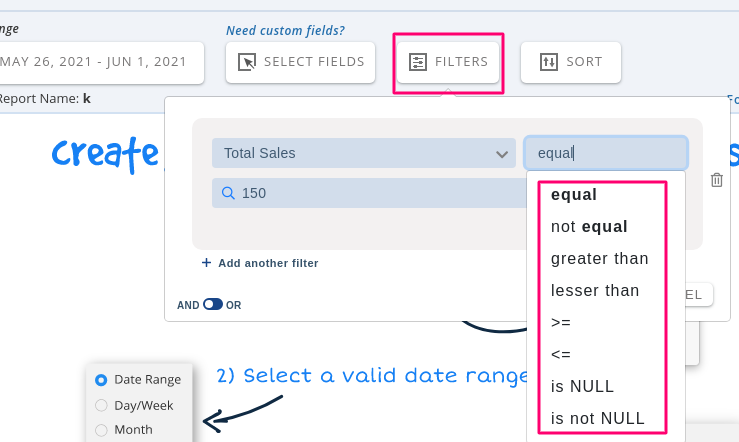The height and width of the screenshot is (442, 739).
Task: Pick "lesser than" operator option
Action: [x=594, y=290]
